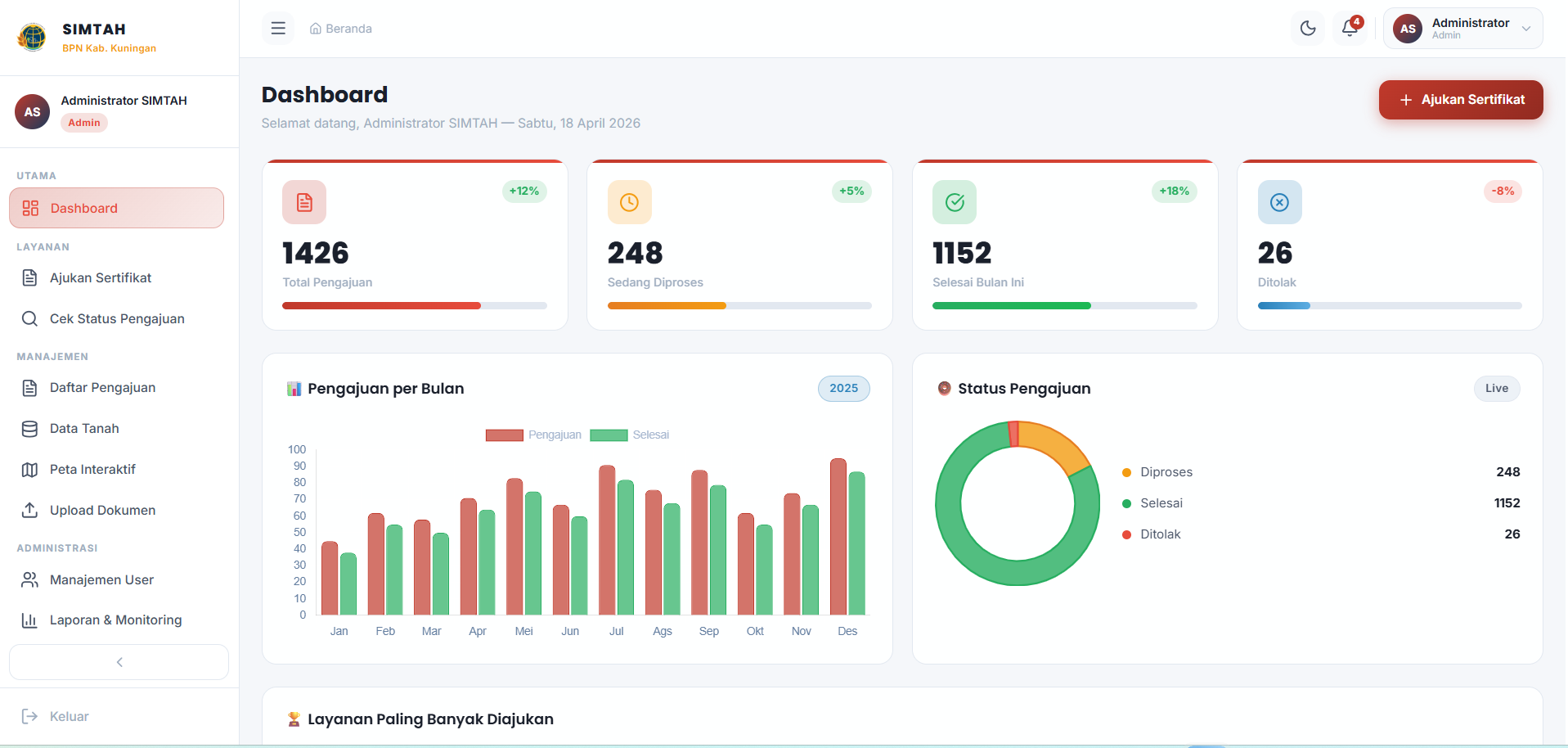1568x748 pixels.
Task: Go to Cek Status Pengajuan
Action: pyautogui.click(x=116, y=318)
